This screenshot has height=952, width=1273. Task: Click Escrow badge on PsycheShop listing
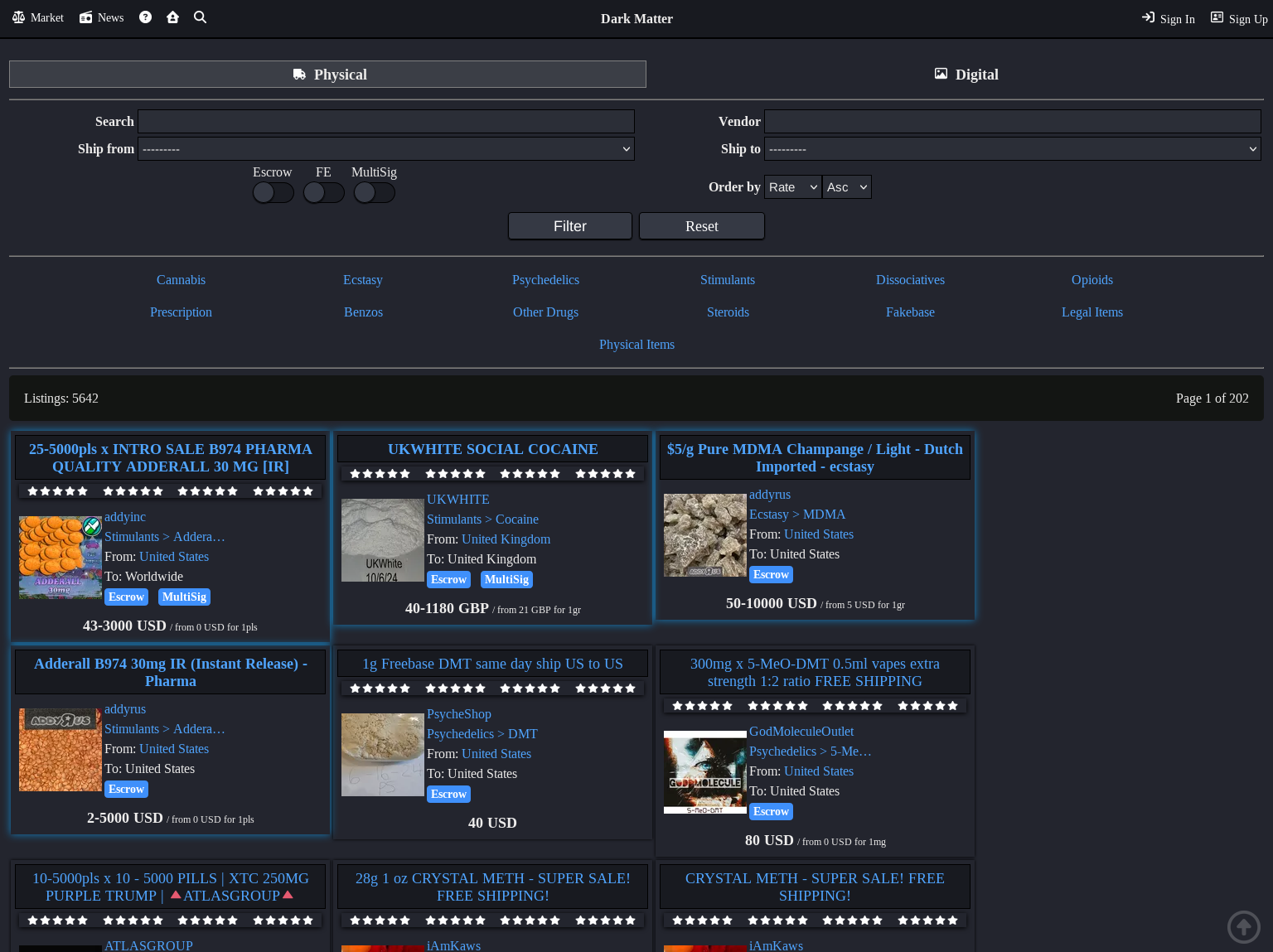pyautogui.click(x=448, y=795)
